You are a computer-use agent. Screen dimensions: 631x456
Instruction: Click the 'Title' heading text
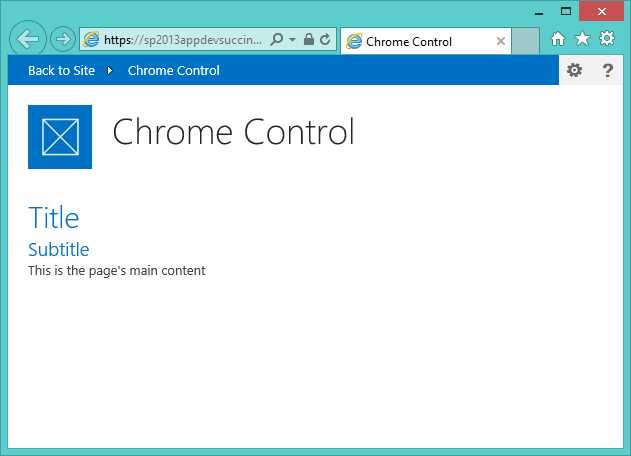(x=54, y=218)
